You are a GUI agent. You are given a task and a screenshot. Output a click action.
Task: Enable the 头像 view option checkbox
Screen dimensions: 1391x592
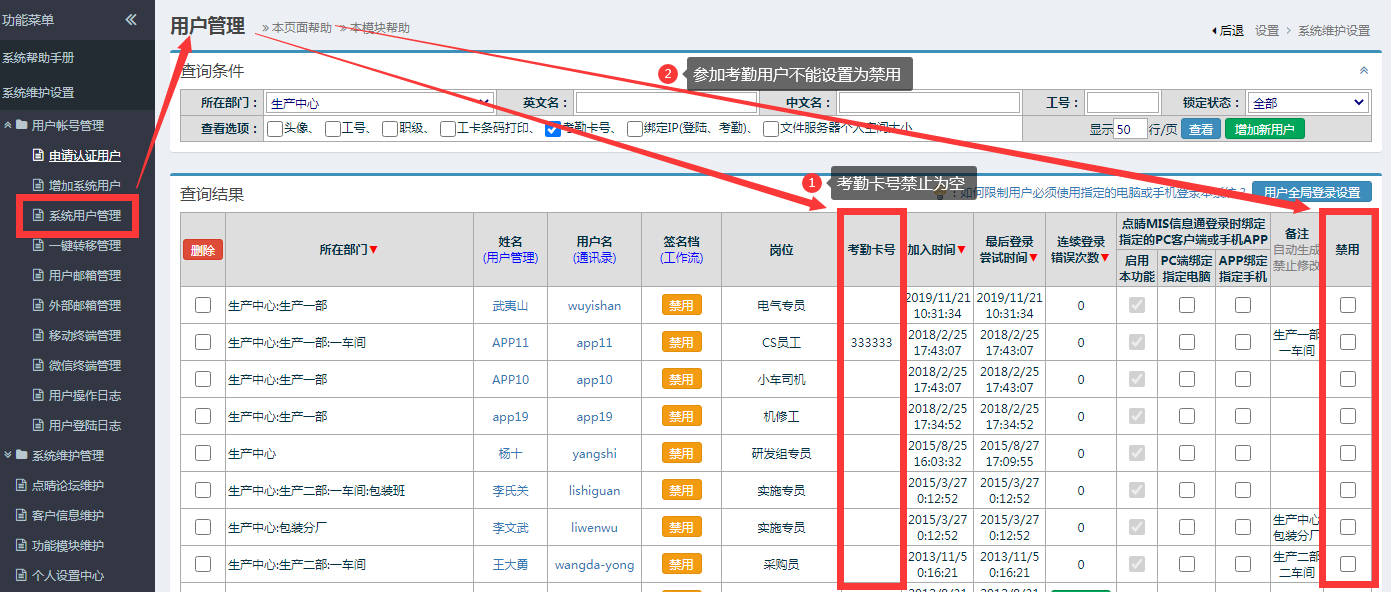pyautogui.click(x=275, y=129)
